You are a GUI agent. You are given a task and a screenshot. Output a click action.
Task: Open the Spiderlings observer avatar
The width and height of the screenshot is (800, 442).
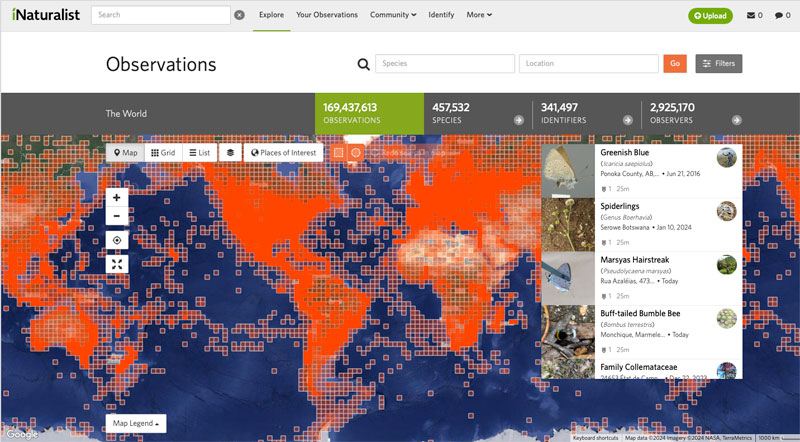pyautogui.click(x=727, y=211)
